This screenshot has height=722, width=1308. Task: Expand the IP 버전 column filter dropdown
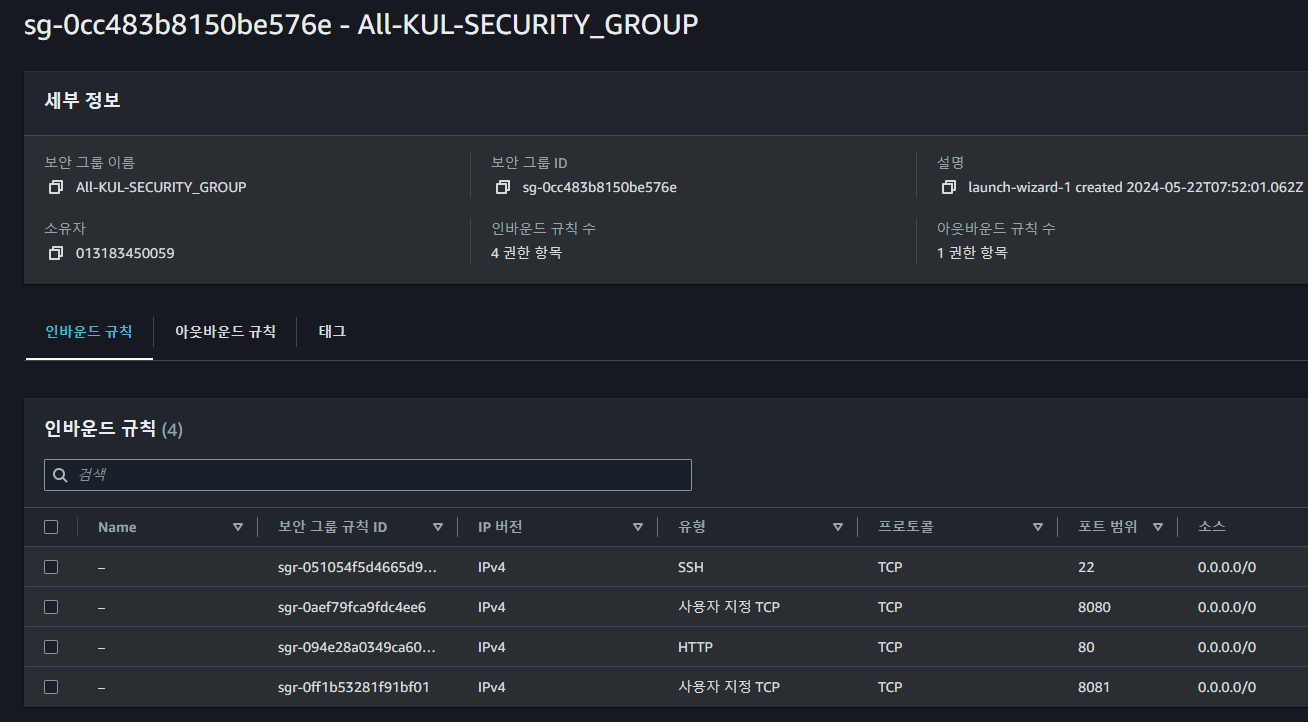[x=637, y=526]
